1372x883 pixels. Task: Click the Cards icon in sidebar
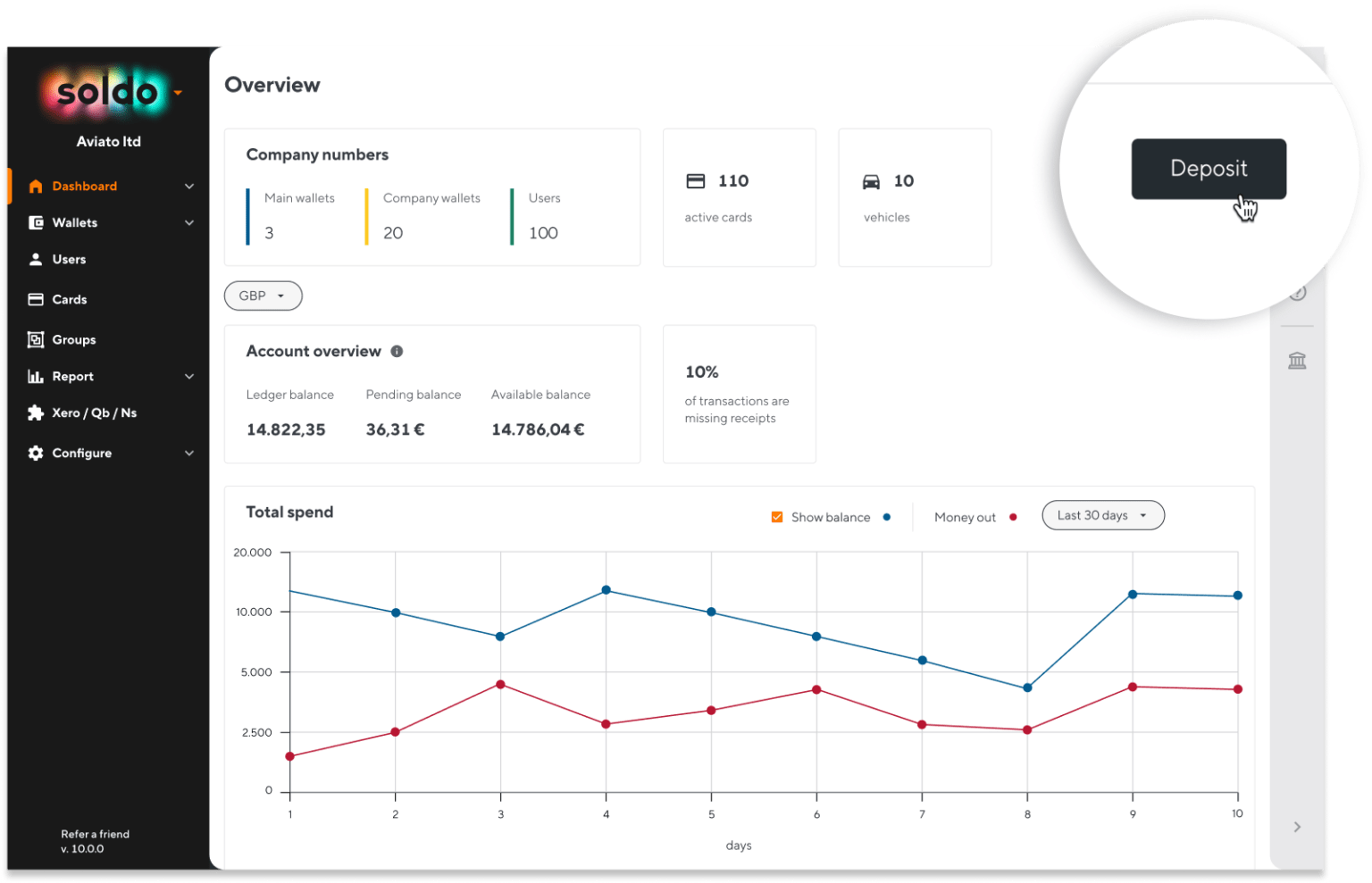click(x=35, y=299)
